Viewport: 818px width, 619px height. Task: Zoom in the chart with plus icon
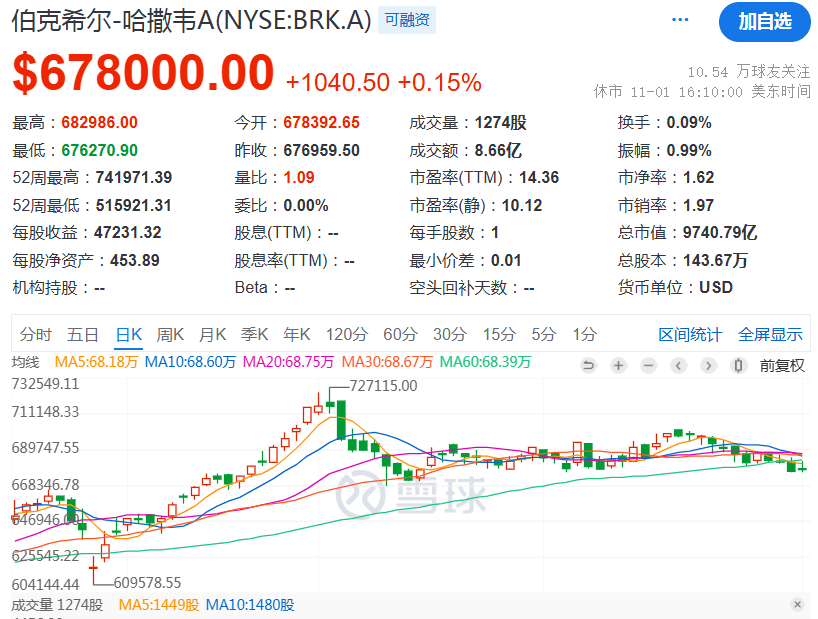(x=618, y=366)
